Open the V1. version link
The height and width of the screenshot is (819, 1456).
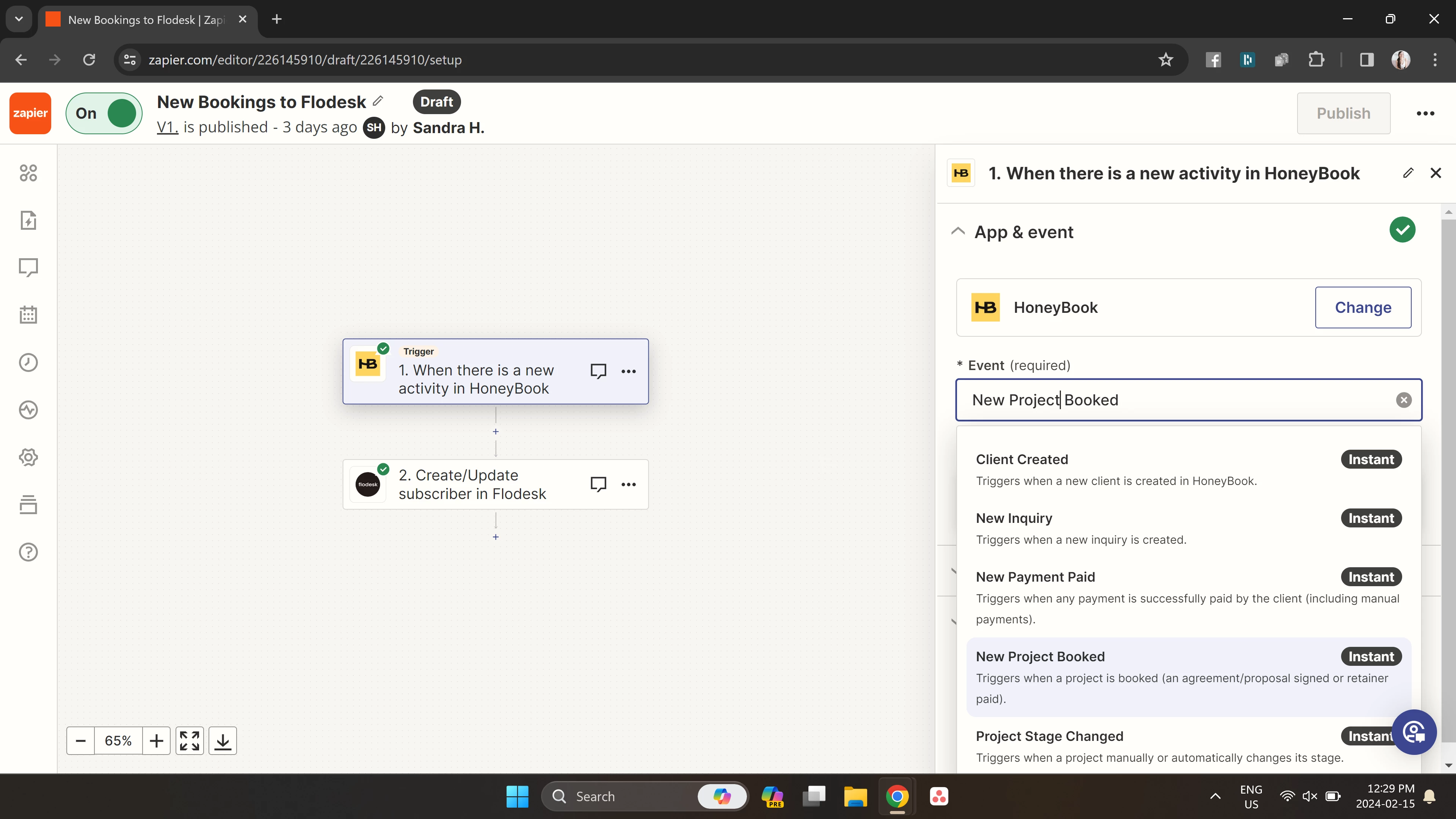click(x=167, y=127)
